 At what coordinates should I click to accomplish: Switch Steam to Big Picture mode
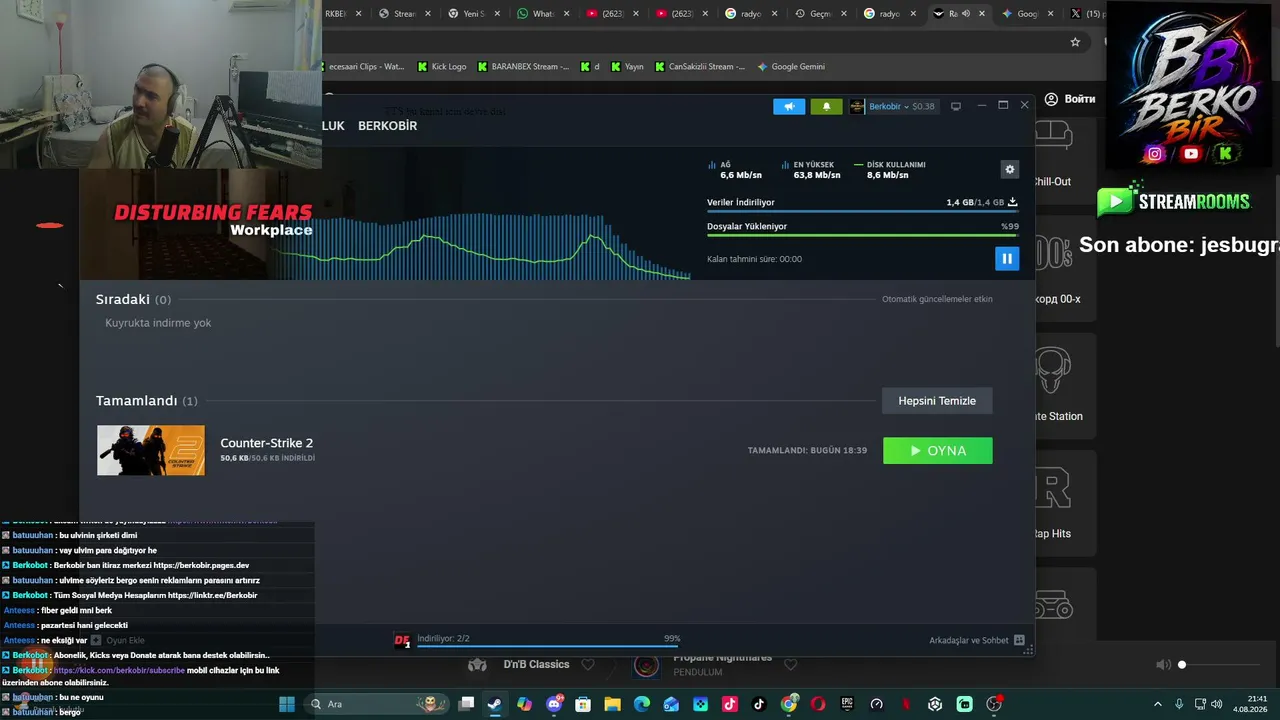(x=955, y=106)
